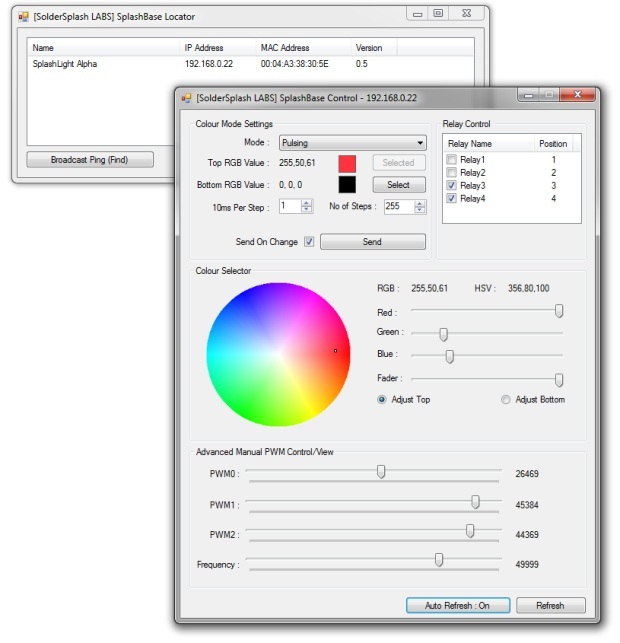
Task: Click the Red slider handle
Action: point(559,311)
